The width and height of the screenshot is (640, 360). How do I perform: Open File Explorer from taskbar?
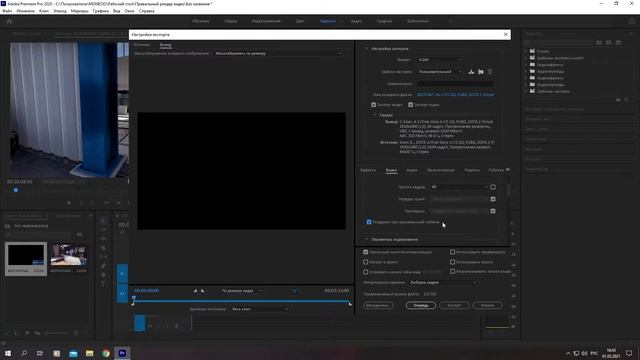(x=89, y=353)
